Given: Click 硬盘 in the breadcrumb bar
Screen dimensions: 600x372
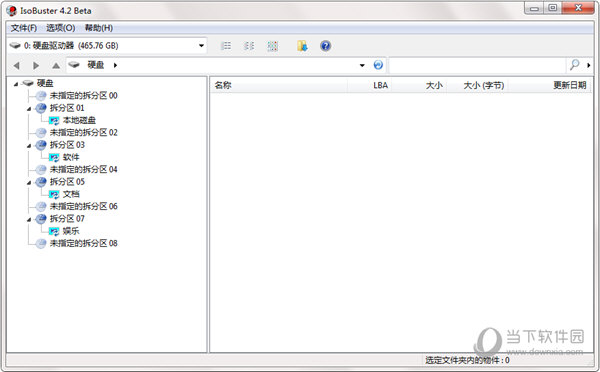Looking at the screenshot, I should point(96,65).
